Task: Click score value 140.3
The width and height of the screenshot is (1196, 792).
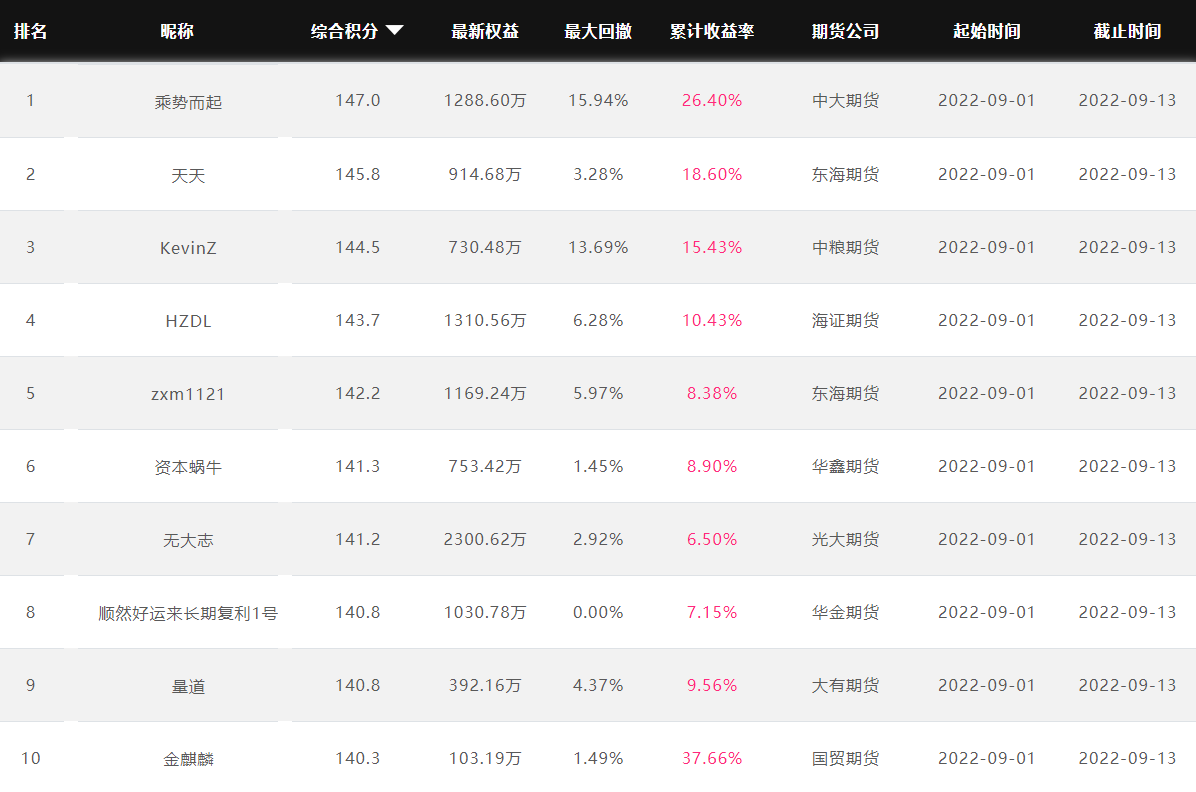Action: 358,758
